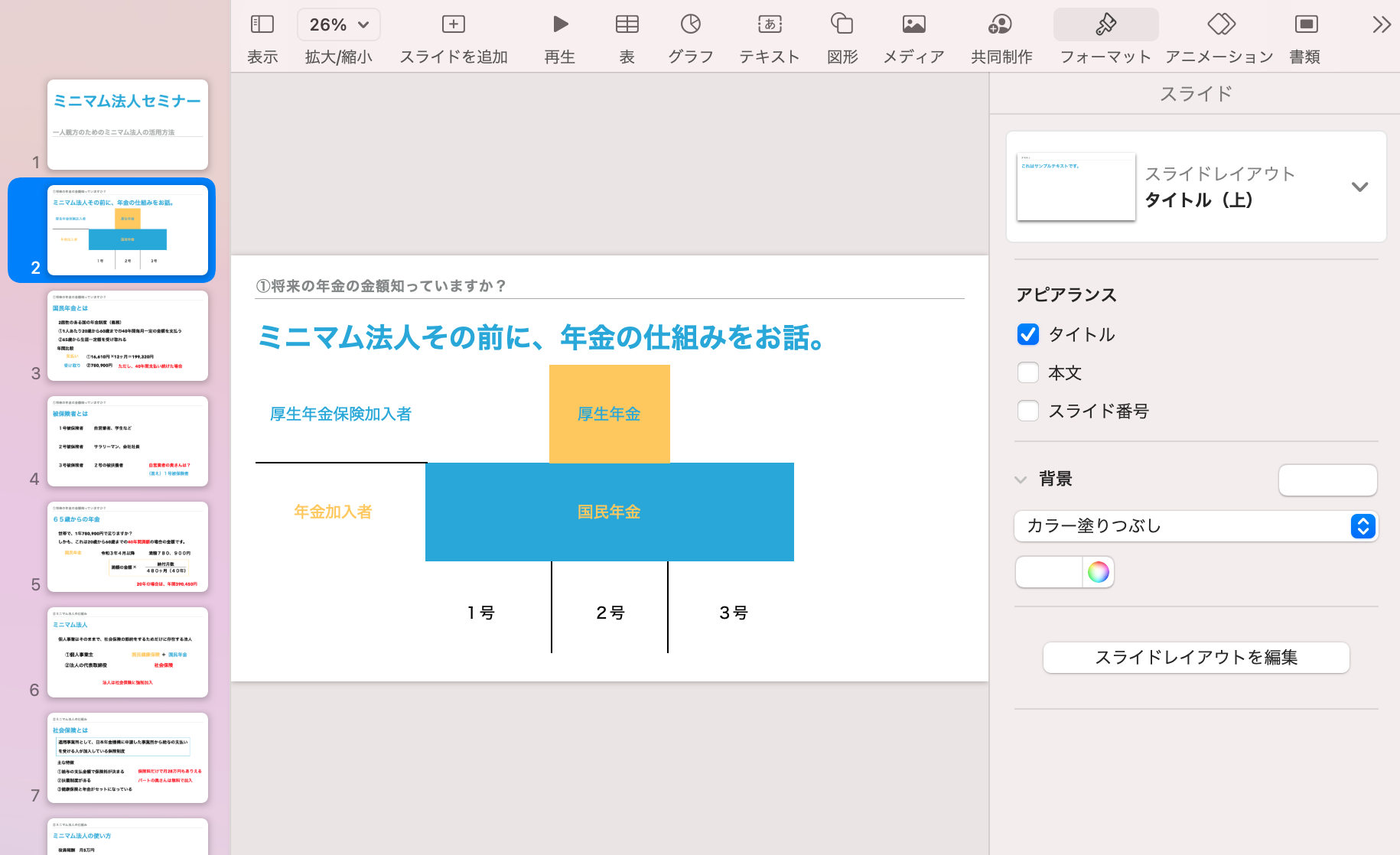Click the アピアランス section heading
This screenshot has height=855, width=1400.
[x=1066, y=295]
